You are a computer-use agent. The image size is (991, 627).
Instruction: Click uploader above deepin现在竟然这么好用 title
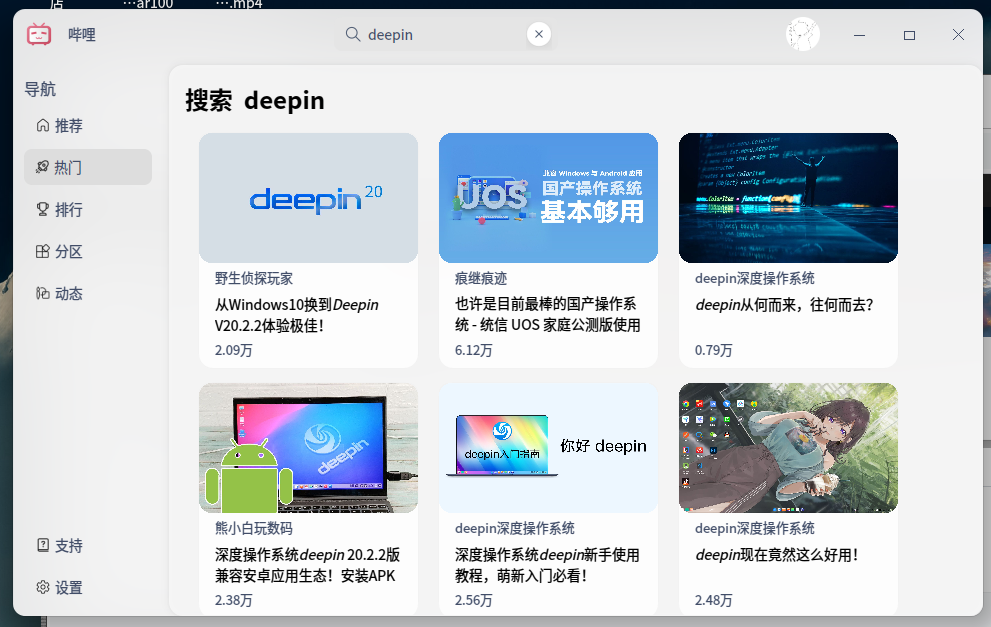point(755,528)
